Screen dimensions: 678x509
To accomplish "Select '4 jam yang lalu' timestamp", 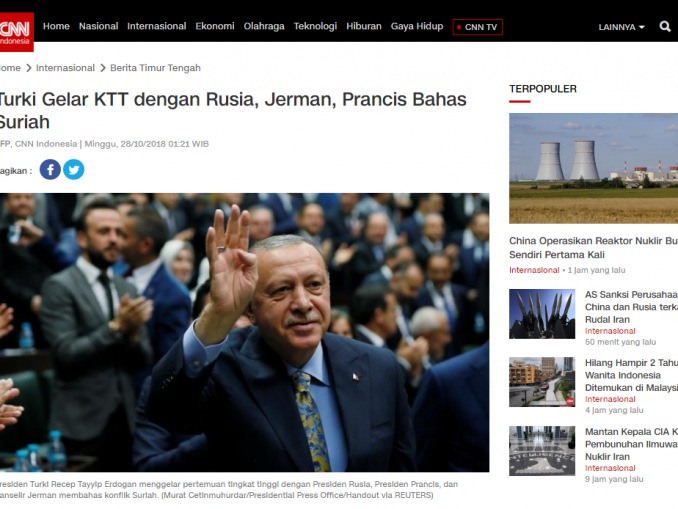I will (x=614, y=410).
